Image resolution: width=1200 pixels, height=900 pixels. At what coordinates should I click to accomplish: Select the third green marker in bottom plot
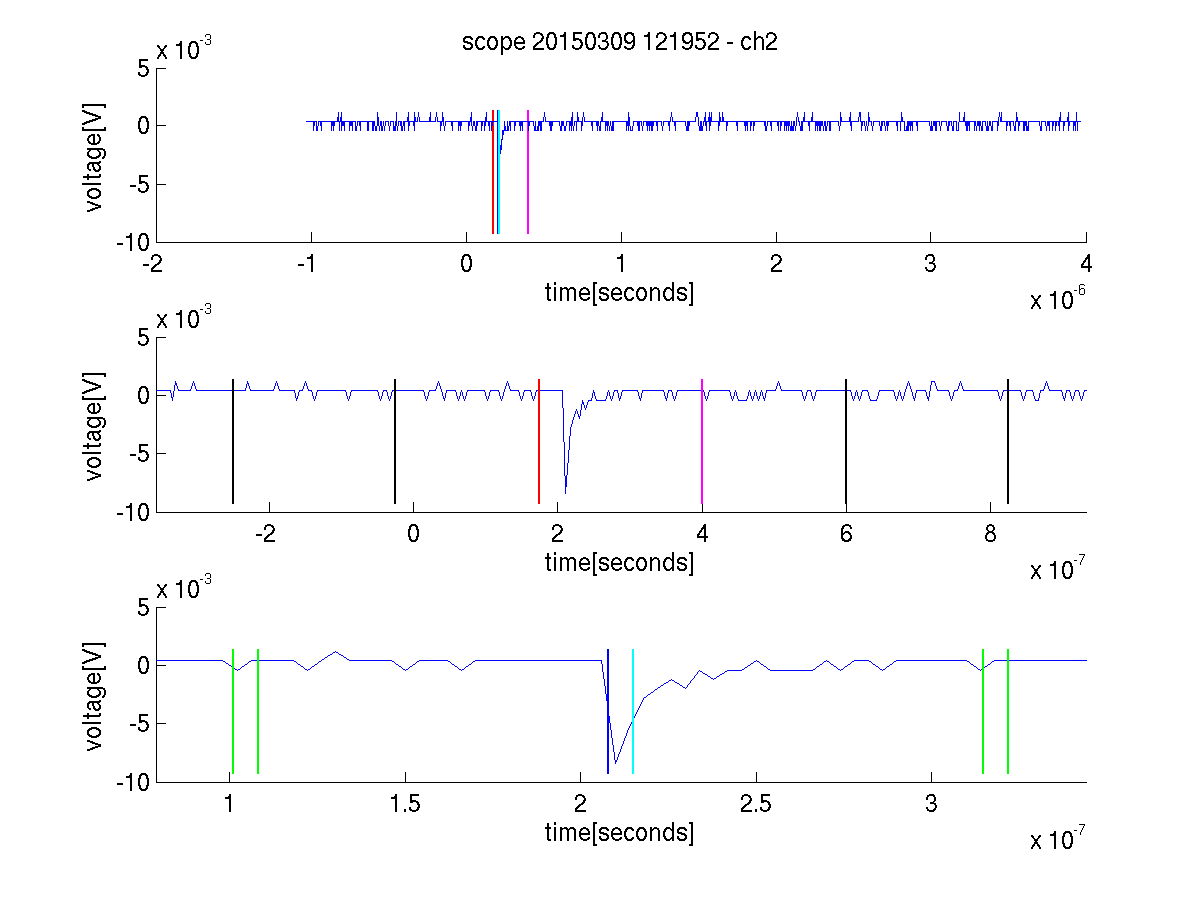(x=983, y=711)
